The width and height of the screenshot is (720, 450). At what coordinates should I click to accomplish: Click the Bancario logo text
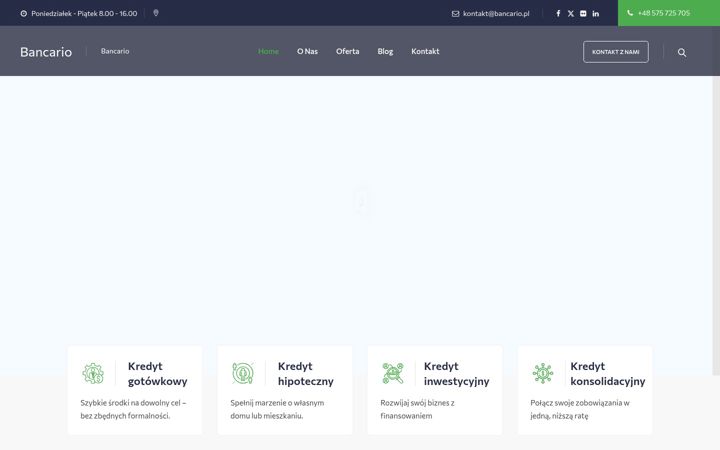(x=46, y=52)
